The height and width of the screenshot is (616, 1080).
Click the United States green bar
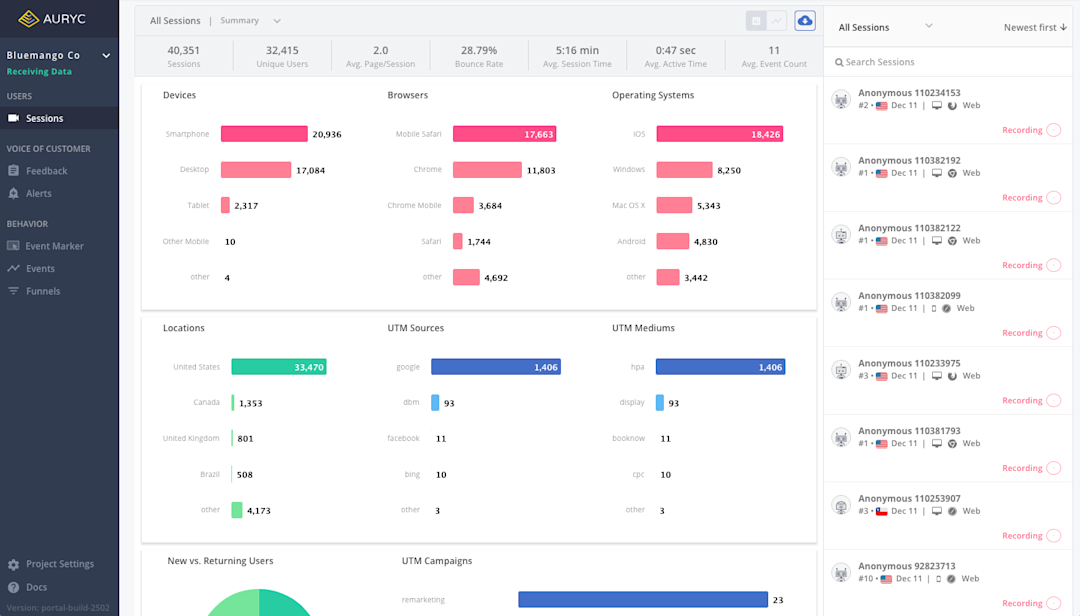tap(279, 367)
